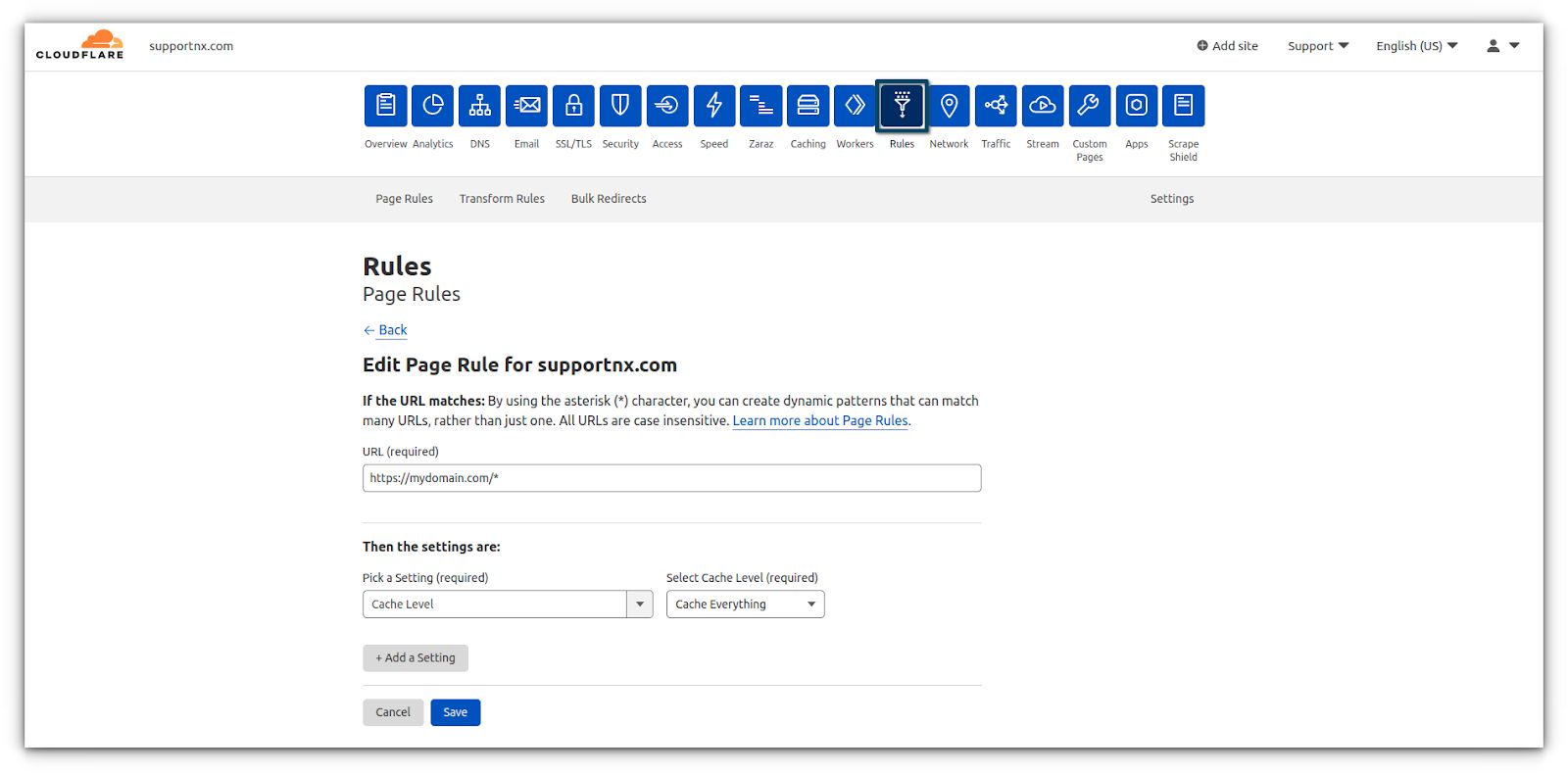The width and height of the screenshot is (1568, 774).
Task: Open the Speed lightning bolt icon
Action: (x=714, y=106)
